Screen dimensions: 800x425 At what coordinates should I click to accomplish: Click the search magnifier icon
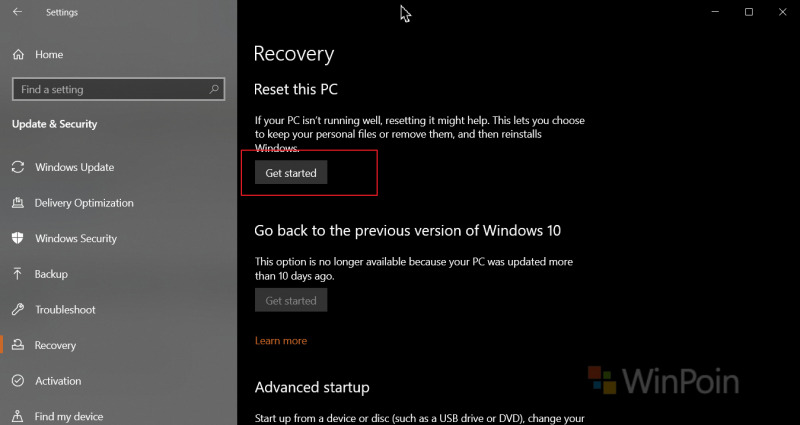pos(214,89)
